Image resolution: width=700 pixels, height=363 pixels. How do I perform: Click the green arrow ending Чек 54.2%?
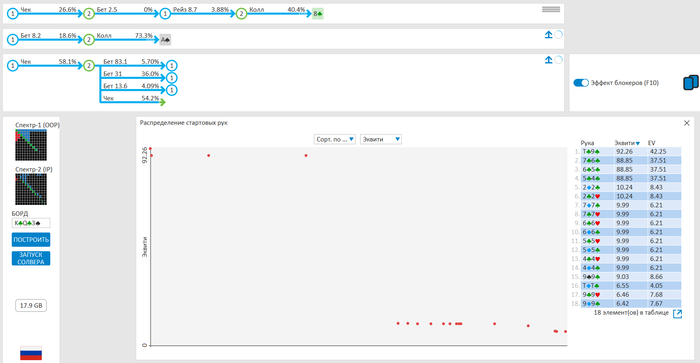162,102
